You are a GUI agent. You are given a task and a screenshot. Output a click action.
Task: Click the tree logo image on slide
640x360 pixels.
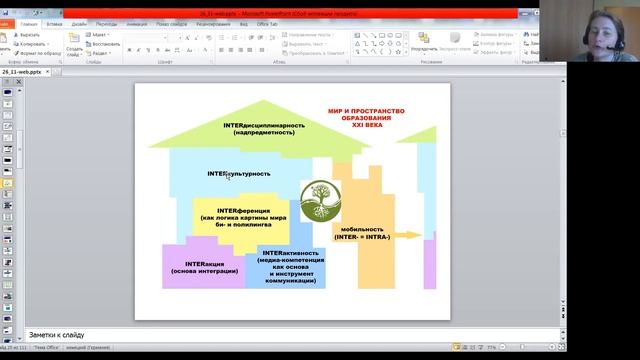(x=321, y=201)
